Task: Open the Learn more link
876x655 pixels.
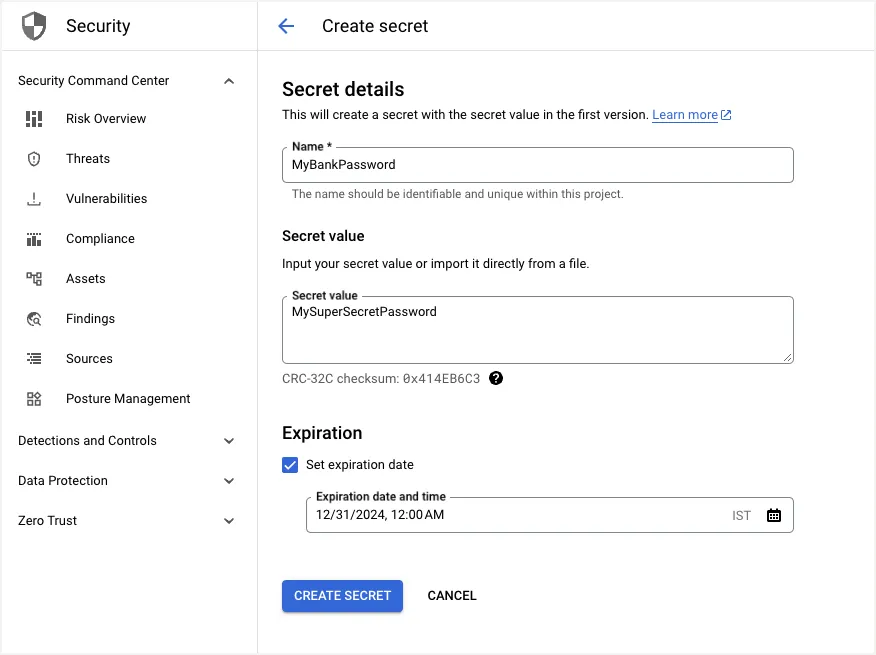Action: click(685, 114)
